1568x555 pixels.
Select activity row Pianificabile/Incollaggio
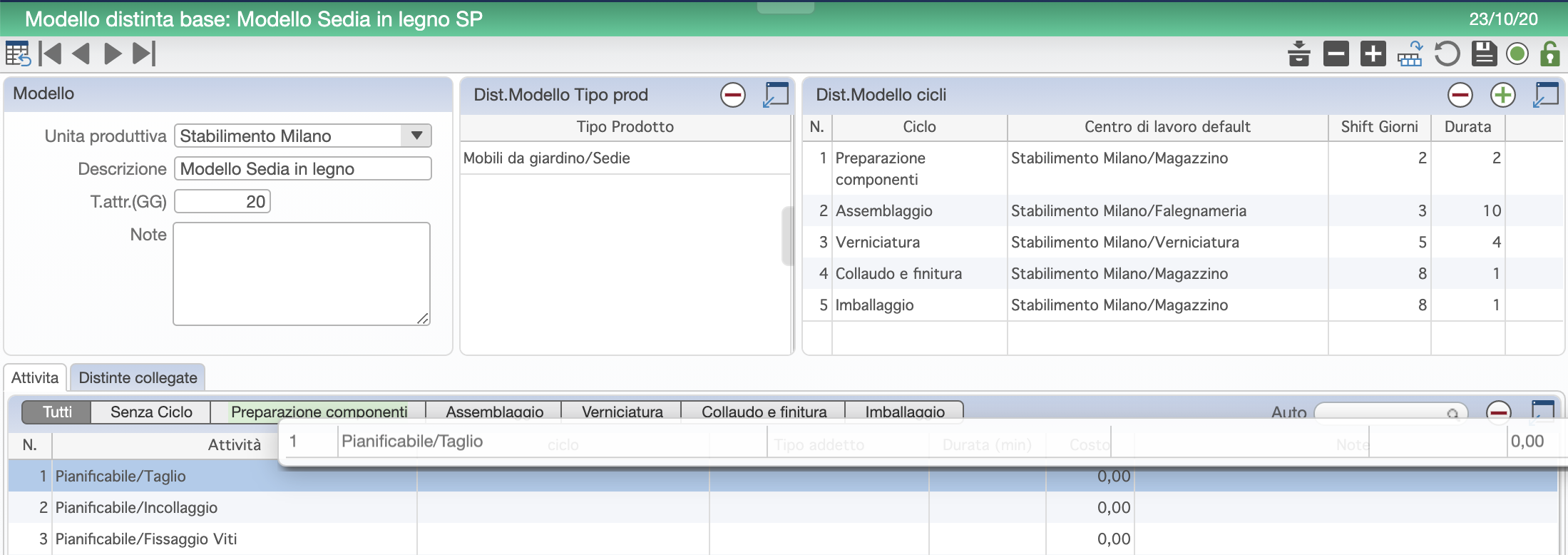click(782, 507)
